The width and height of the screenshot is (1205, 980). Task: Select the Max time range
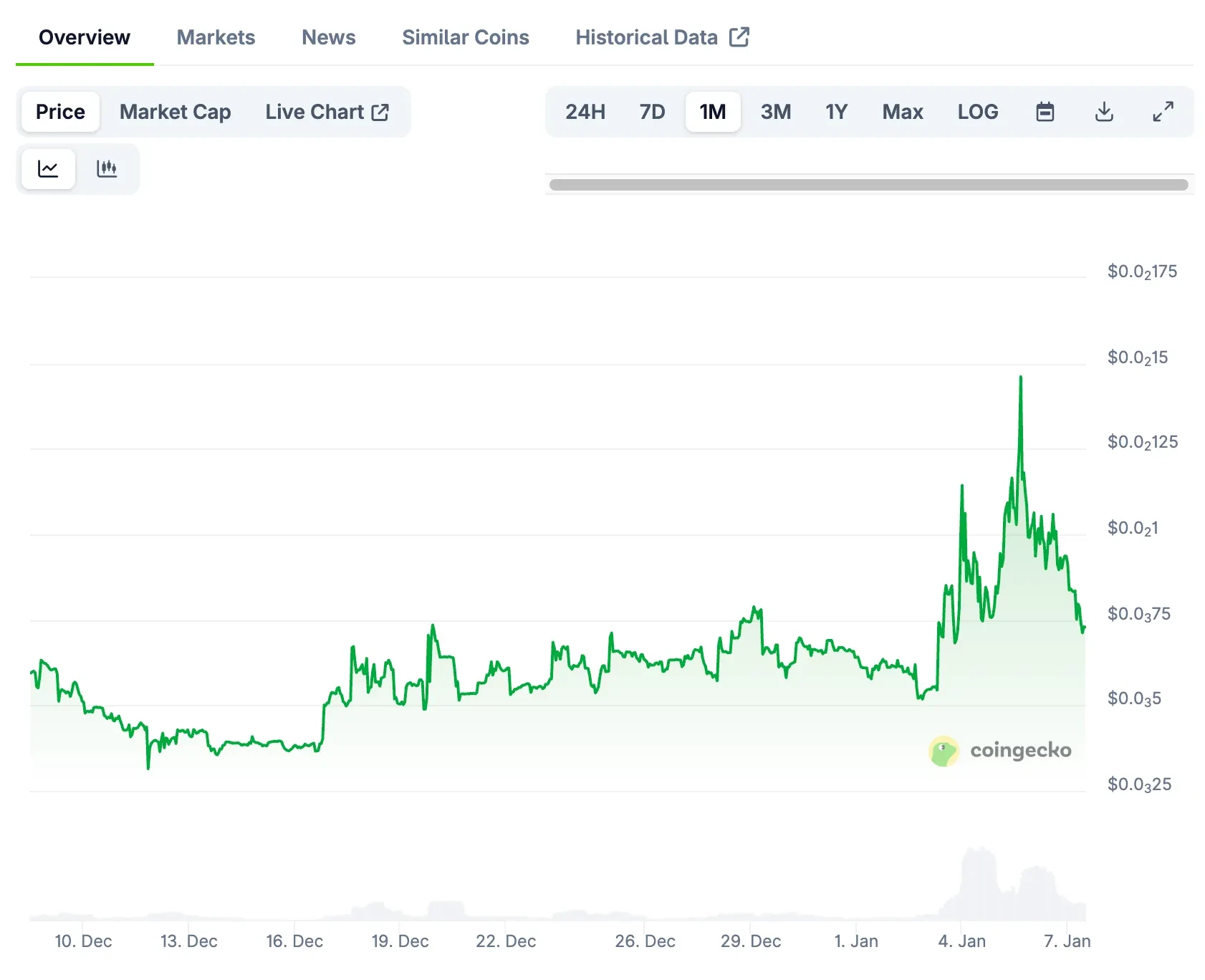(x=902, y=112)
